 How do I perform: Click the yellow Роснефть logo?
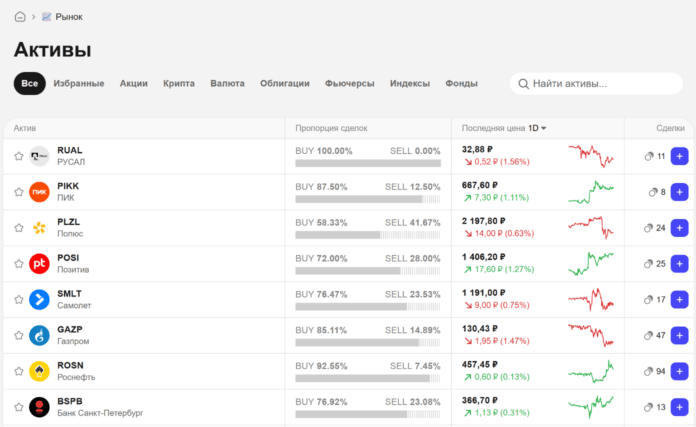39,372
